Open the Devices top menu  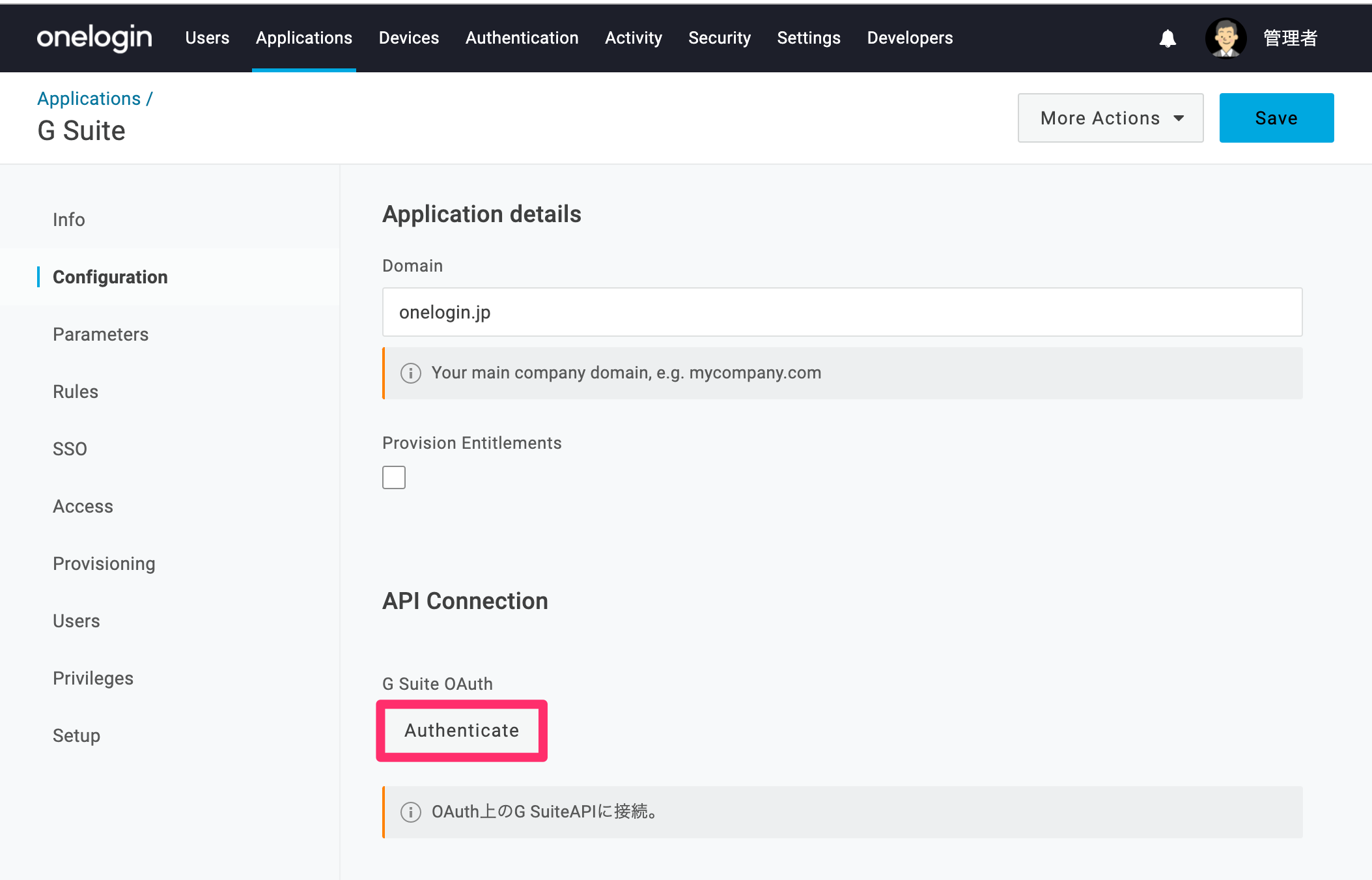point(409,38)
